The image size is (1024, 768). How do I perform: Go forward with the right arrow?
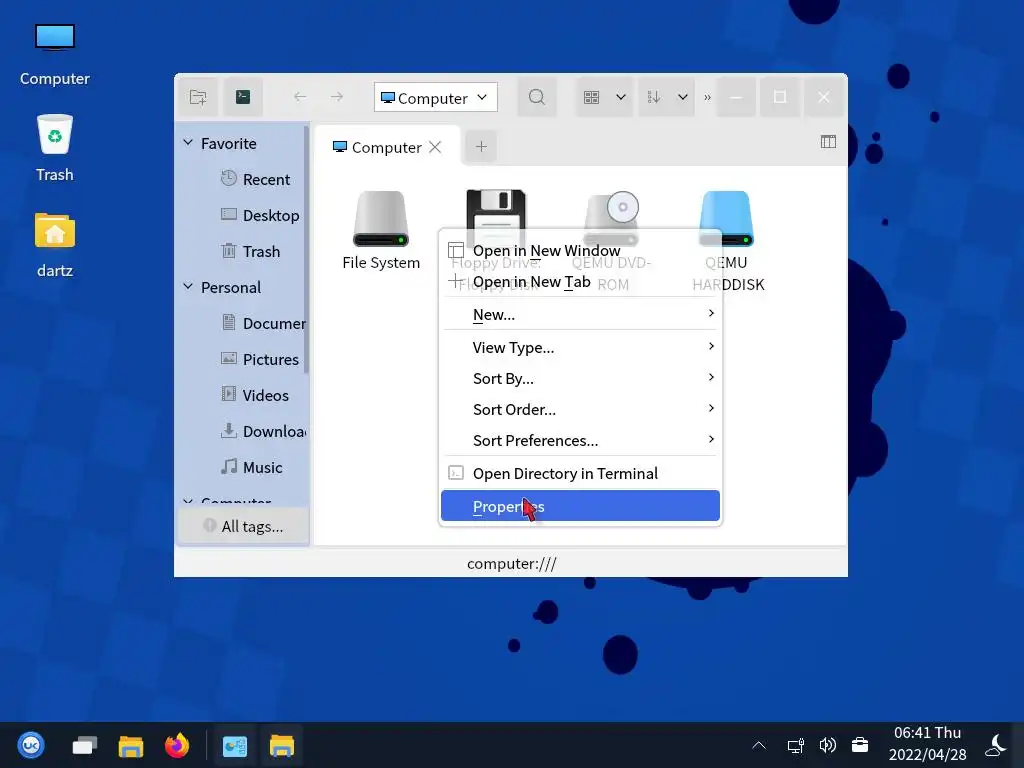[x=336, y=97]
